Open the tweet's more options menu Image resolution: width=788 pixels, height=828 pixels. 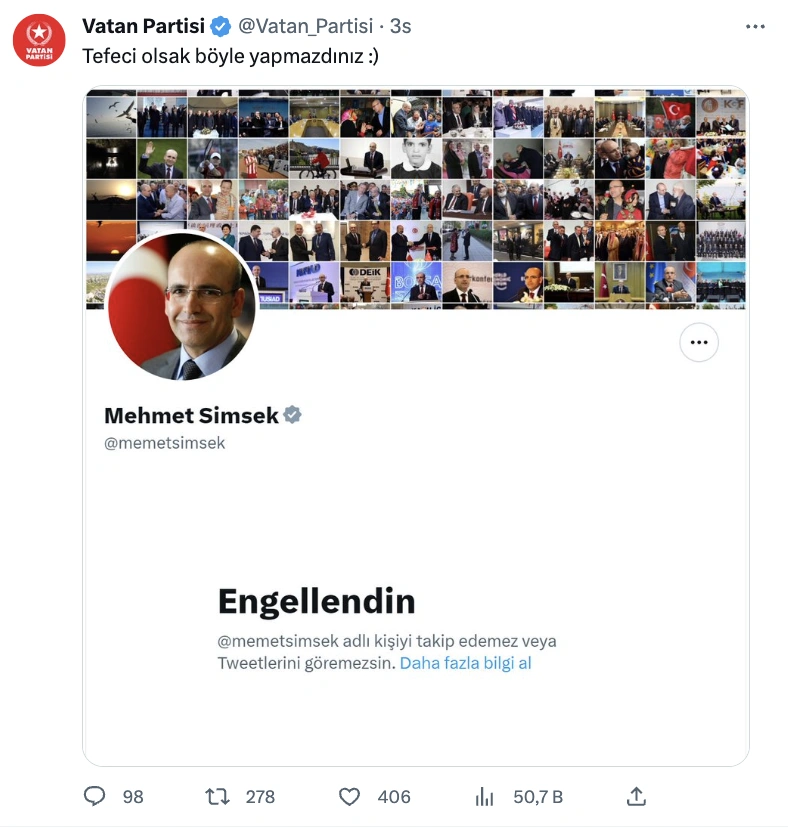point(758,26)
